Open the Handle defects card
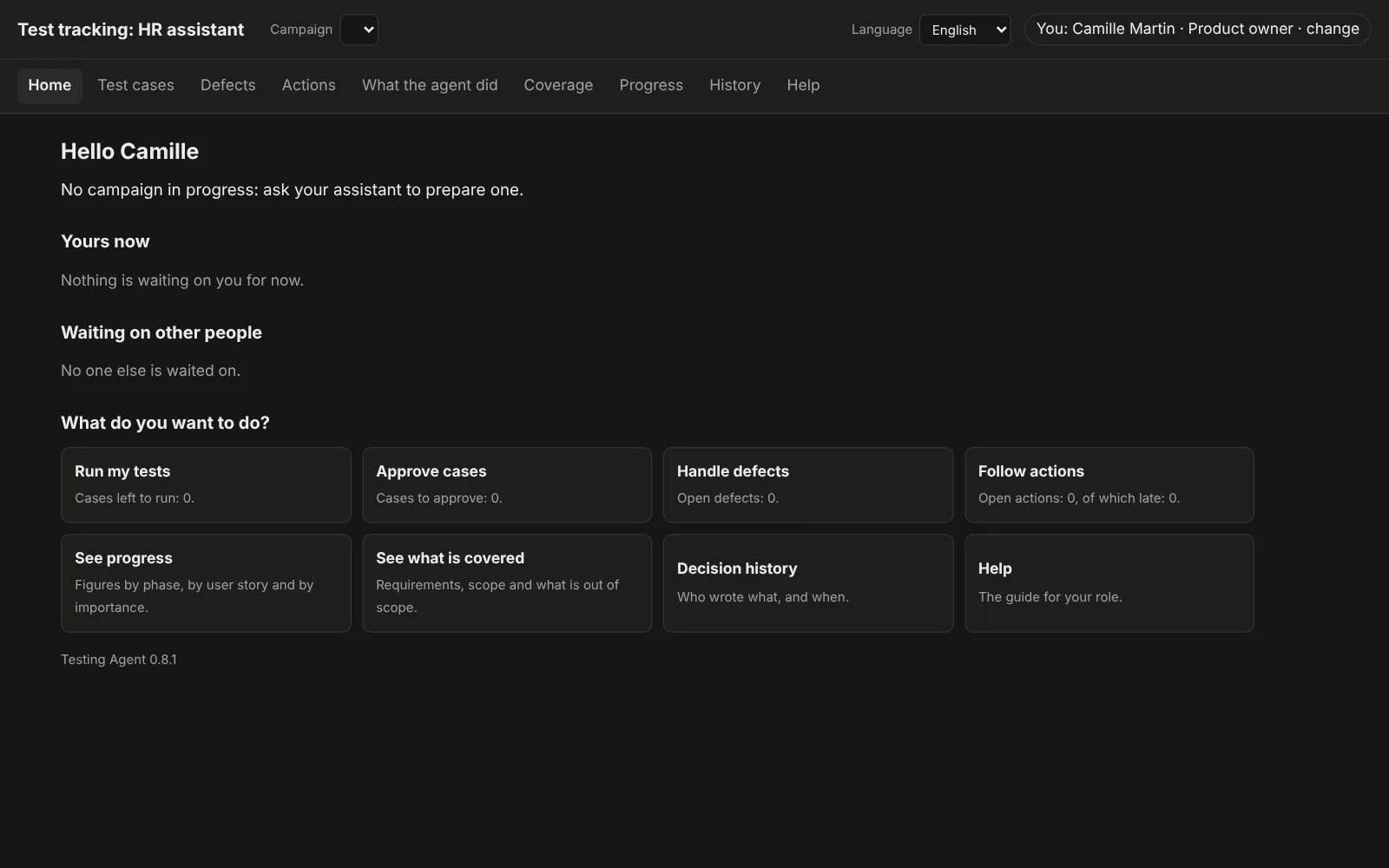 (x=808, y=485)
